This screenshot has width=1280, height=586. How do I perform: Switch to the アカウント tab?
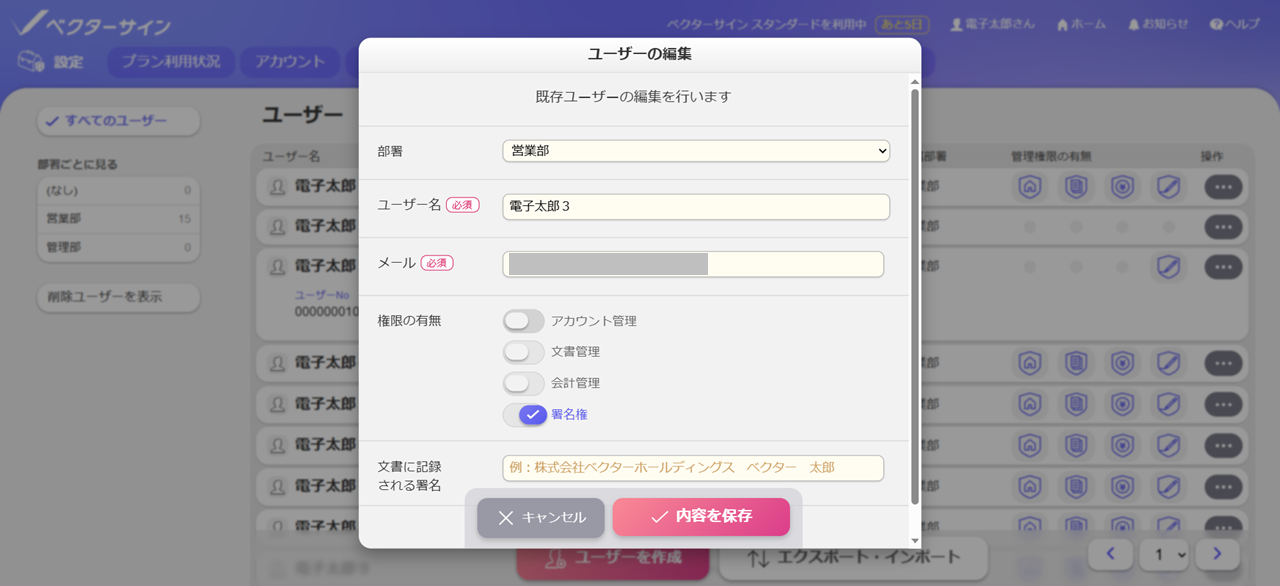(290, 62)
